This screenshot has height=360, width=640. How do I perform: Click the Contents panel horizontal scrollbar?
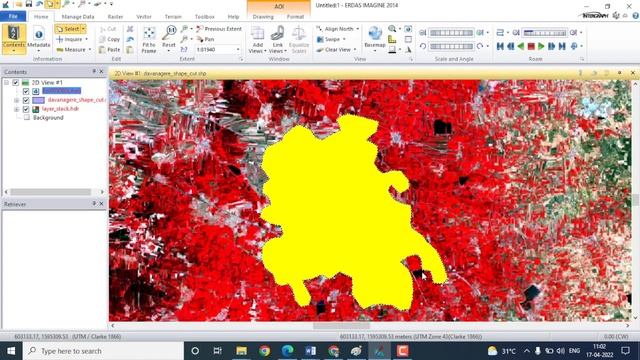[x=51, y=192]
